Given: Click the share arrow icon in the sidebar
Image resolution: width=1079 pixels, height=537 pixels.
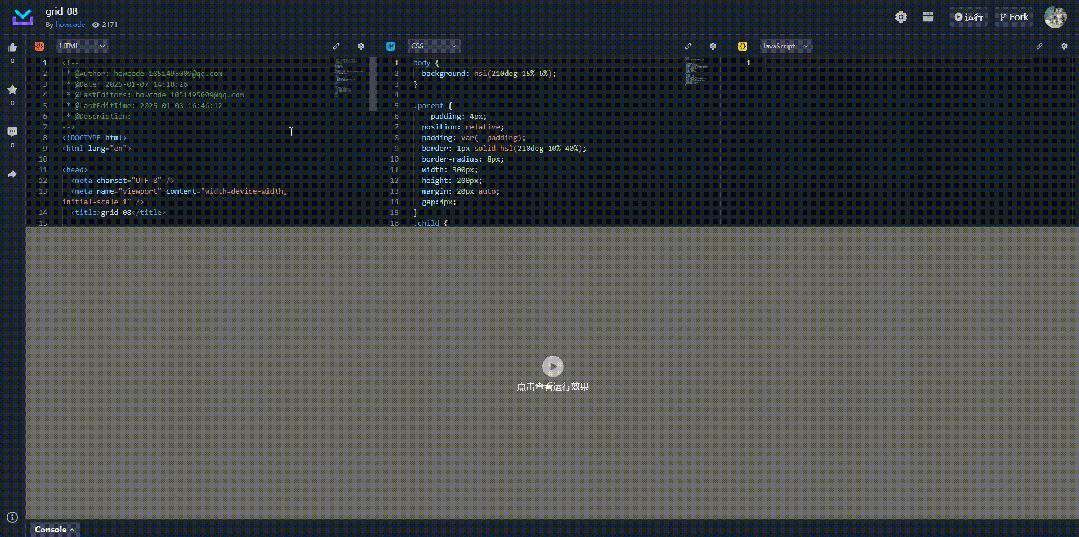Looking at the screenshot, I should click(x=12, y=174).
